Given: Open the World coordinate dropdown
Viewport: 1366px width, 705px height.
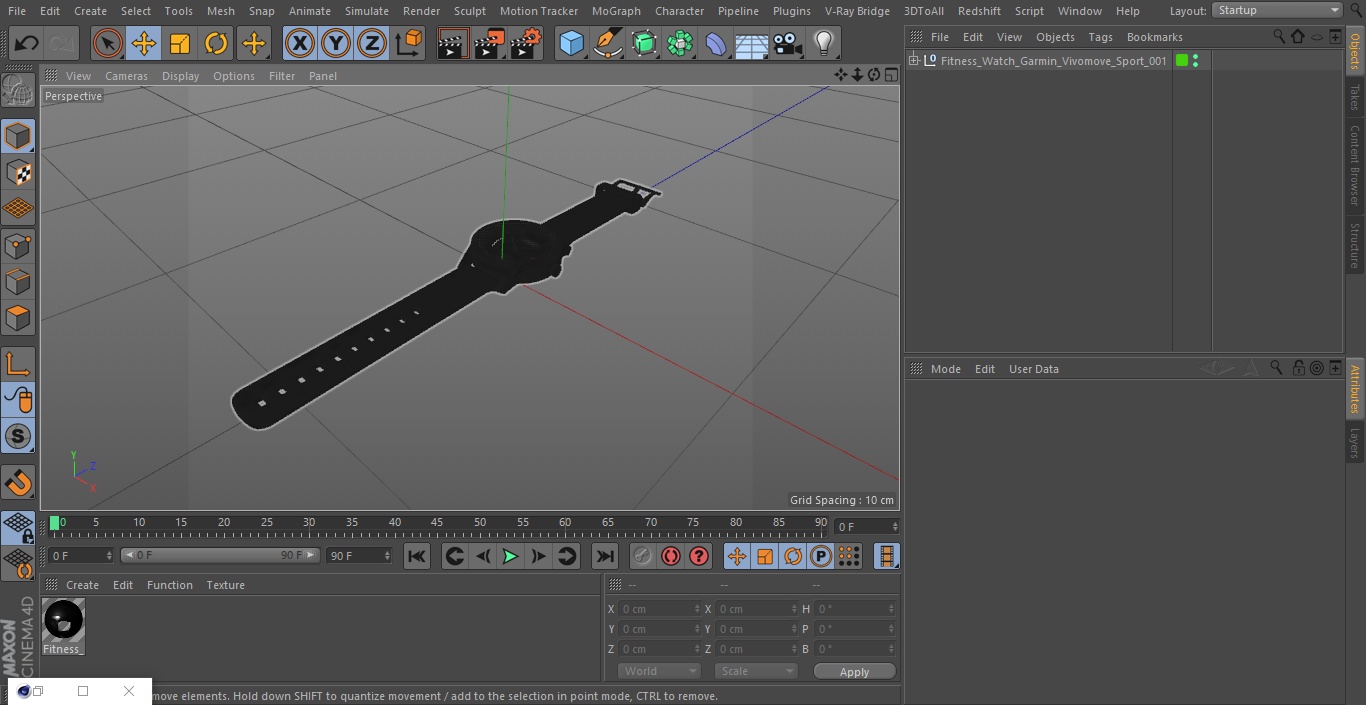Looking at the screenshot, I should coord(659,671).
